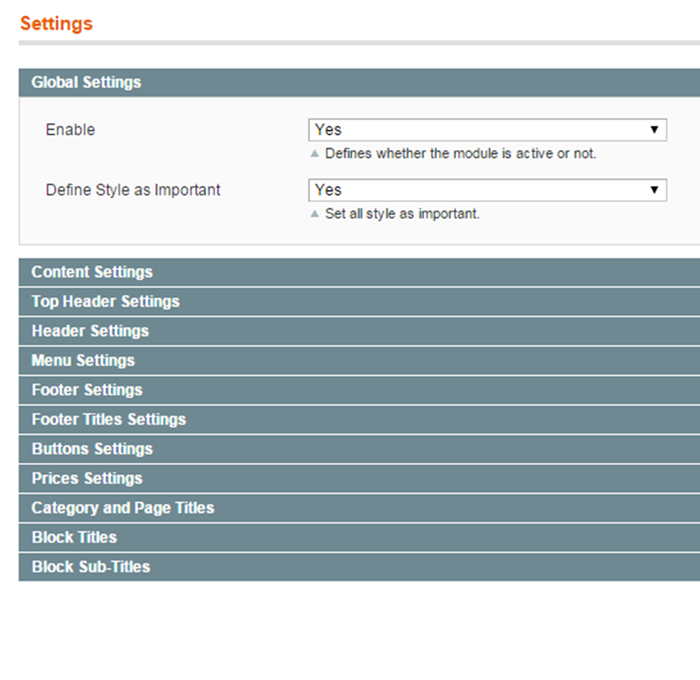700x680 pixels.
Task: Click the hint triangle beside 'Defines whether the module'
Action: pyautogui.click(x=315, y=154)
